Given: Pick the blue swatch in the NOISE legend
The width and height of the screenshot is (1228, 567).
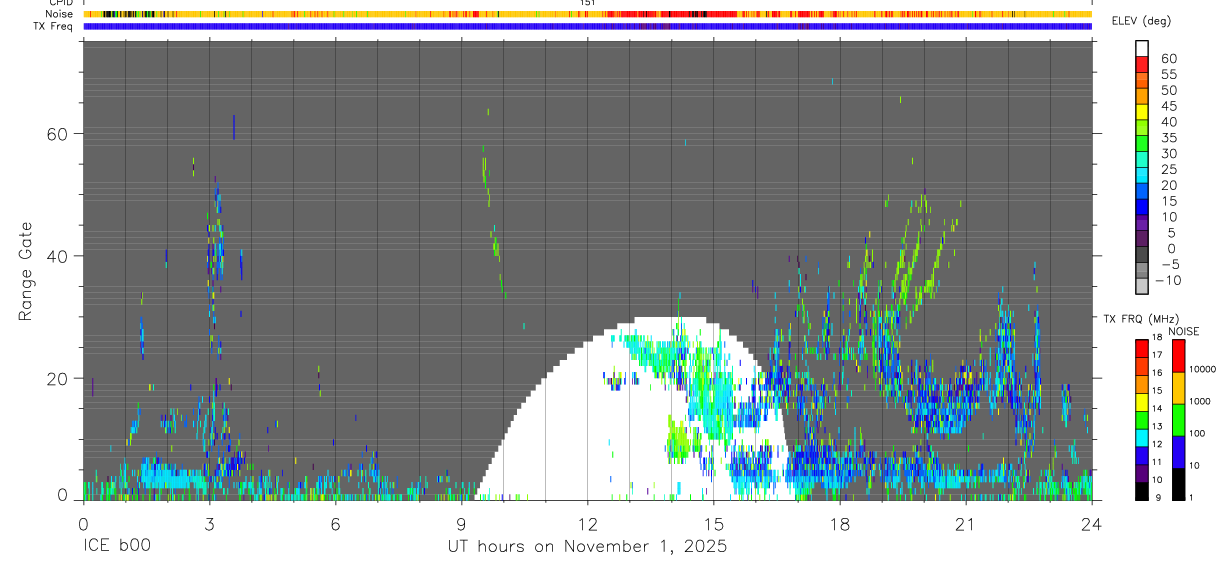Looking at the screenshot, I should (1179, 452).
